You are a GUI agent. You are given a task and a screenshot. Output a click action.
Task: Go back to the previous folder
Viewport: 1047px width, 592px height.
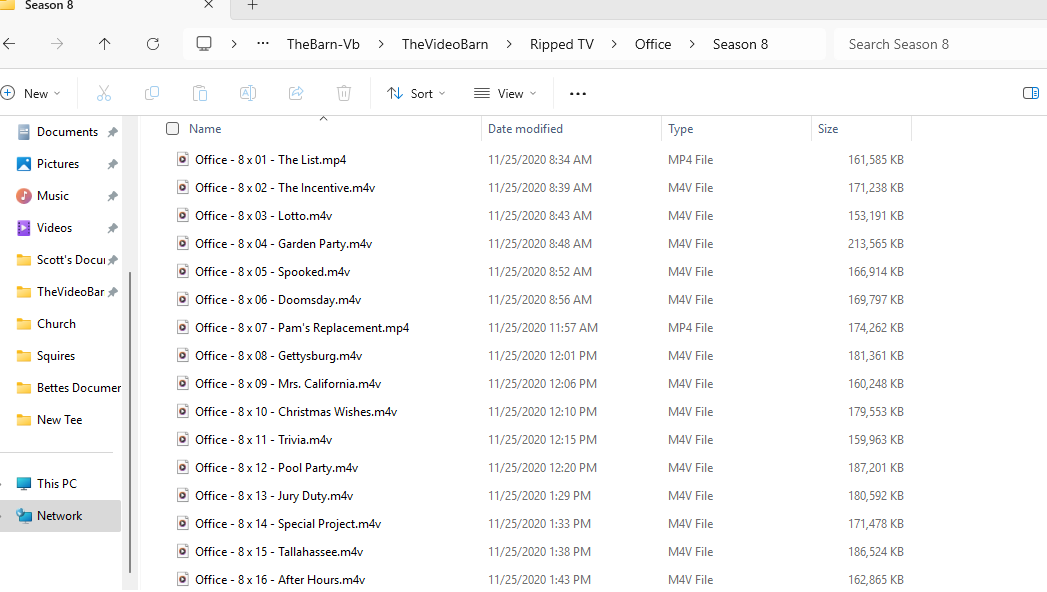[9, 44]
